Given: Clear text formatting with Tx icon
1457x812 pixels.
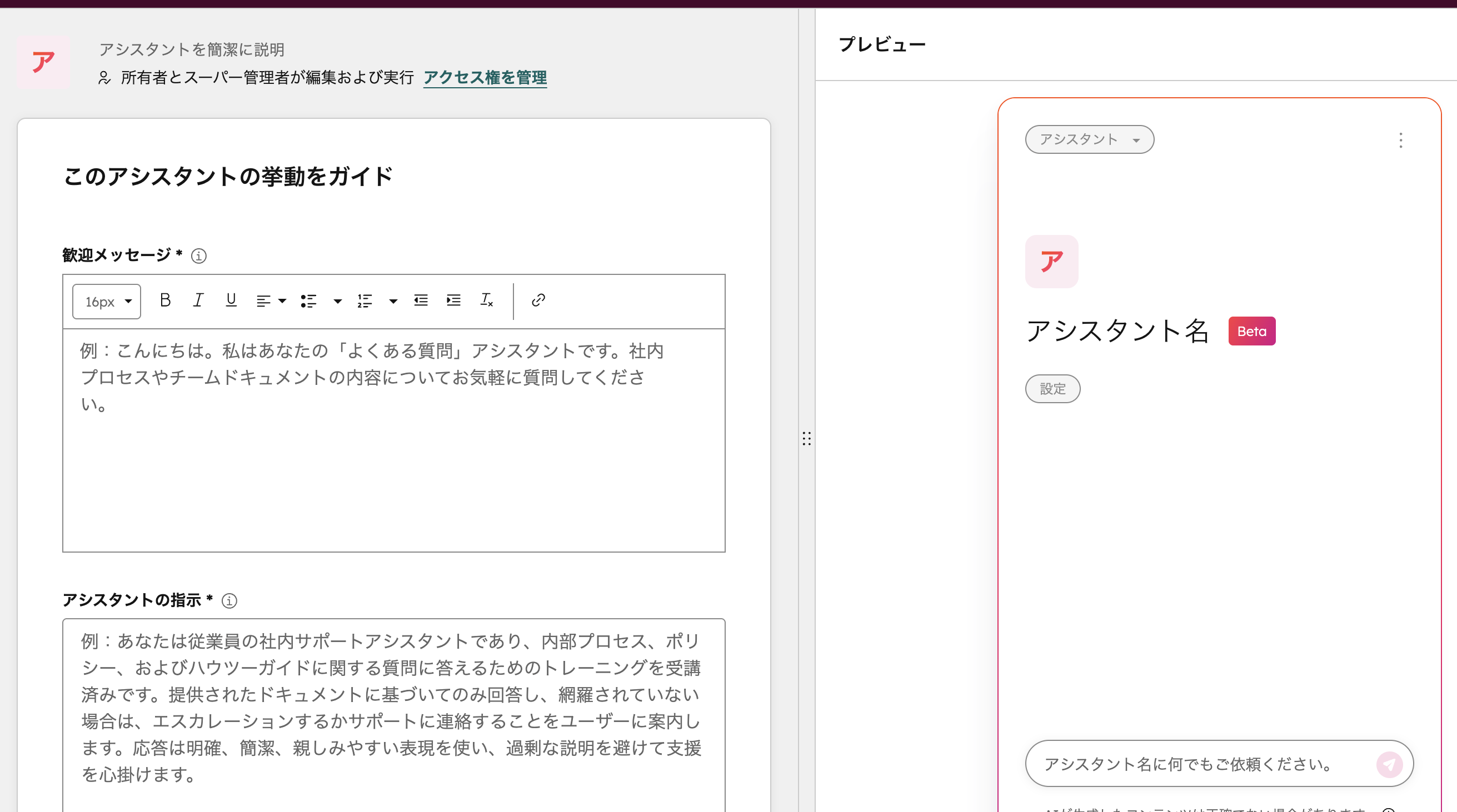Looking at the screenshot, I should point(486,300).
